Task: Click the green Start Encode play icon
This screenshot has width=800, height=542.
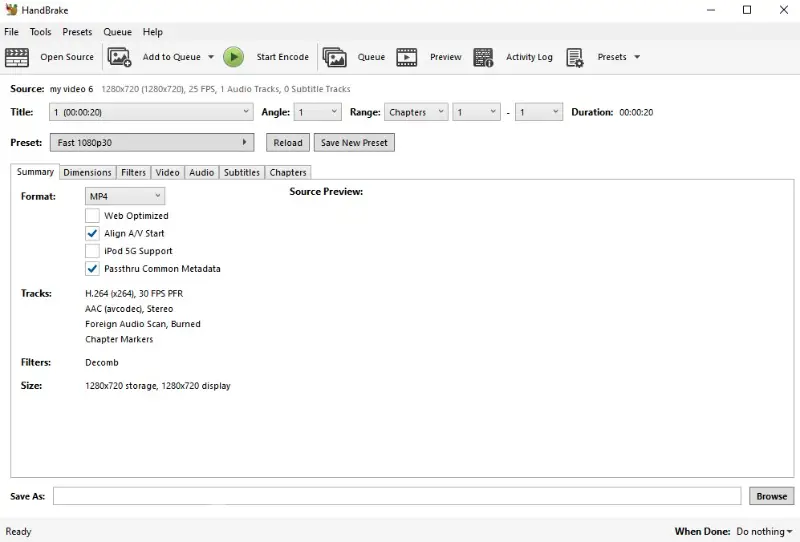Action: point(234,57)
